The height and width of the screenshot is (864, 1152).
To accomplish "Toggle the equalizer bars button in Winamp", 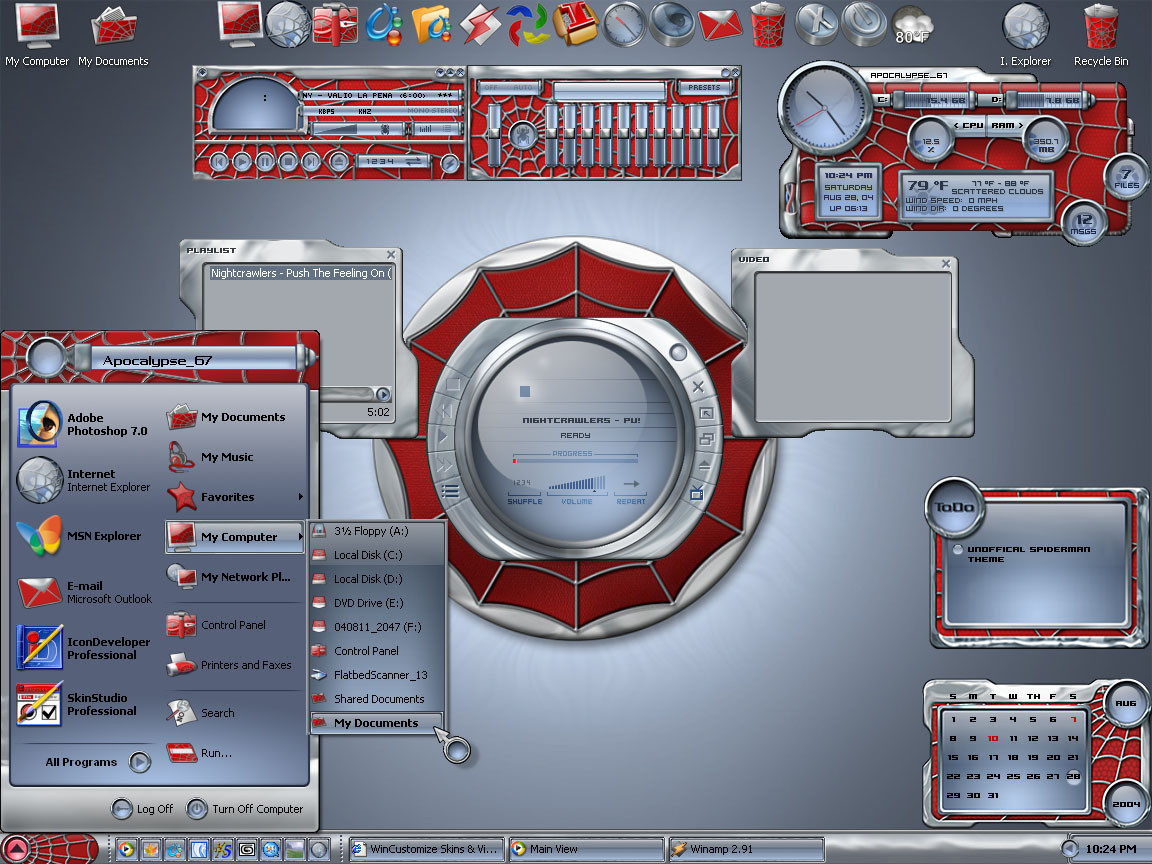I will pos(424,129).
